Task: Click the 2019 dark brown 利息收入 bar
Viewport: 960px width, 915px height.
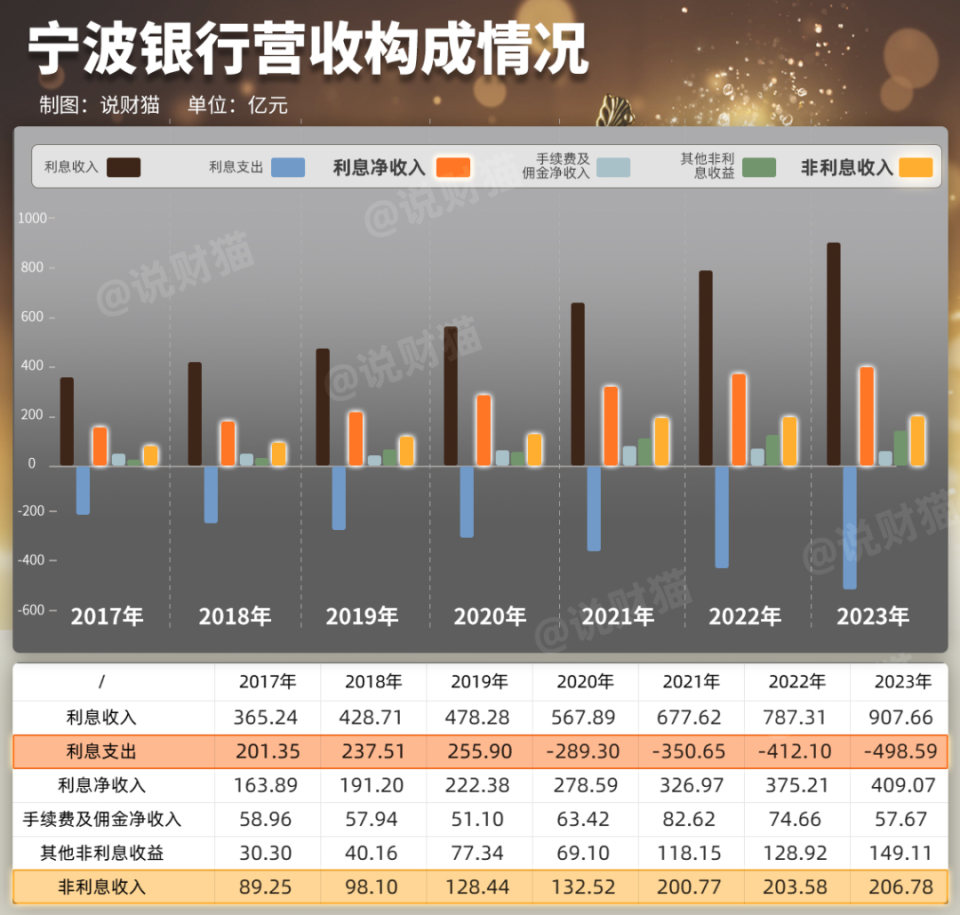Action: coord(323,407)
